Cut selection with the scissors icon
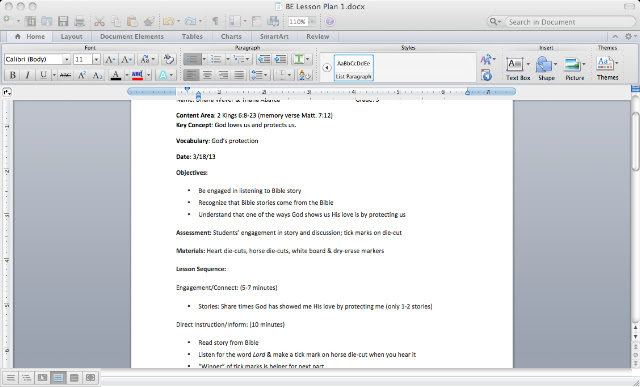 pos(99,21)
